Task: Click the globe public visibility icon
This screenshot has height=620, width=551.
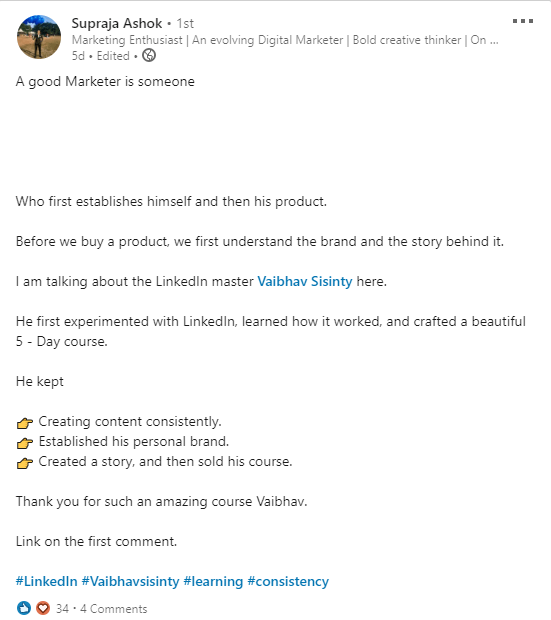Action: pyautogui.click(x=149, y=55)
